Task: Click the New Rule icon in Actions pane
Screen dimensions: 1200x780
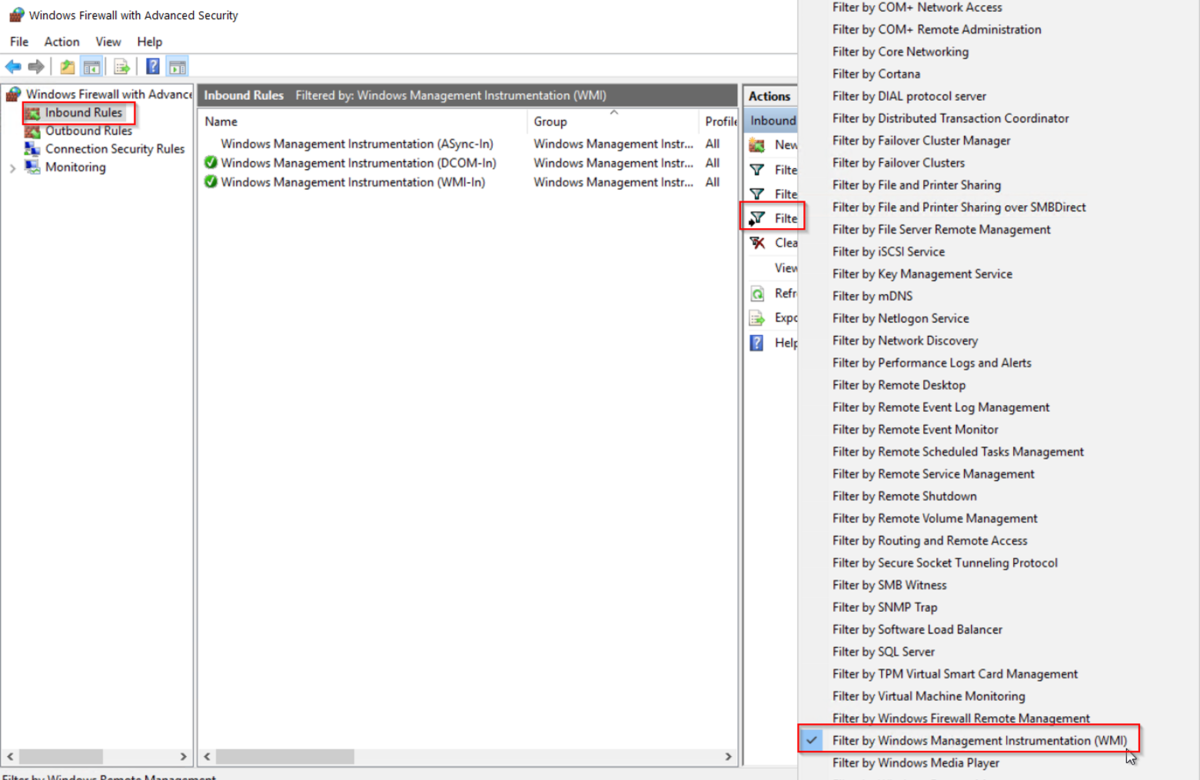Action: pos(757,145)
